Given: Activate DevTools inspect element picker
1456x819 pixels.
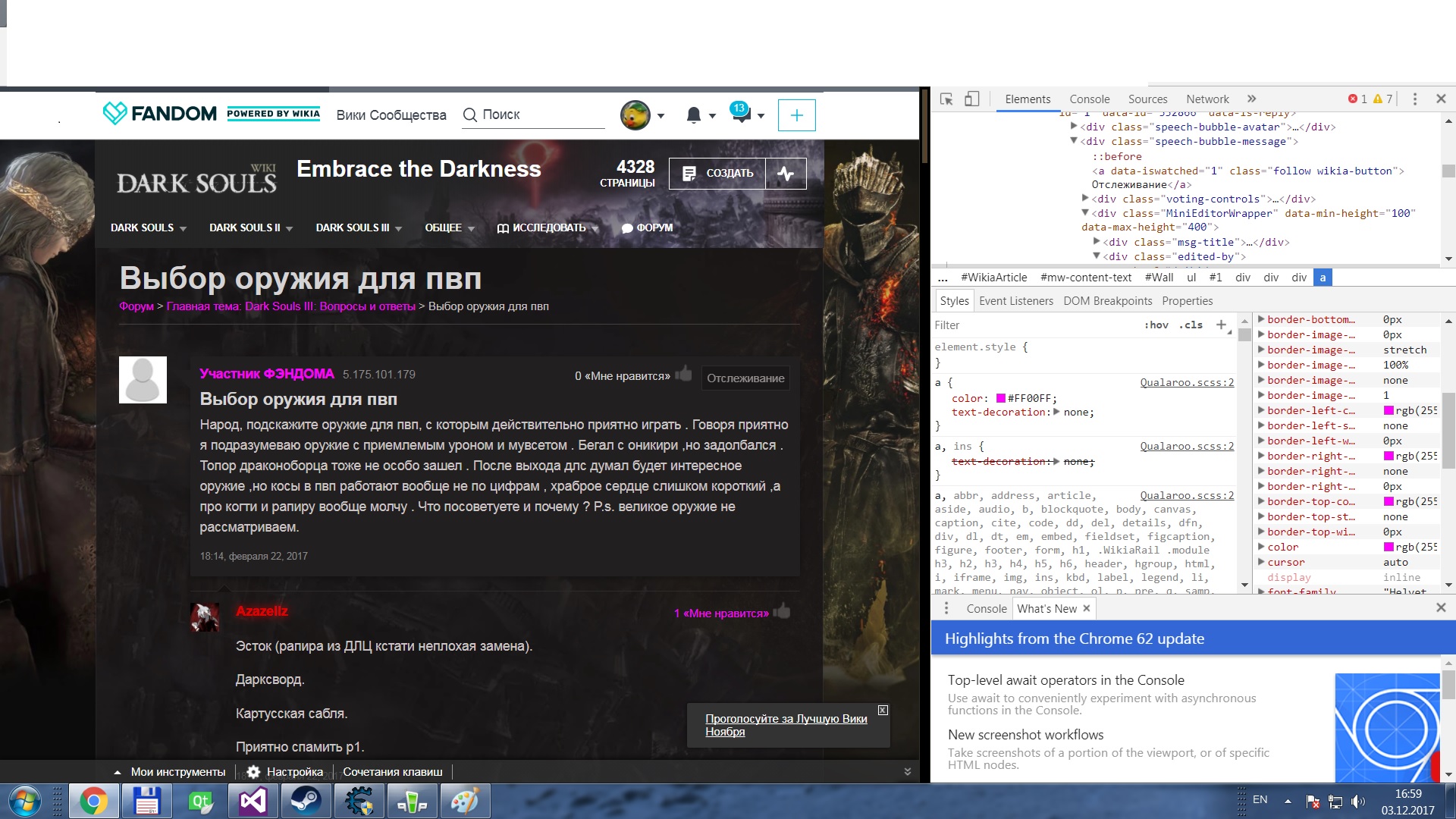Looking at the screenshot, I should [946, 99].
